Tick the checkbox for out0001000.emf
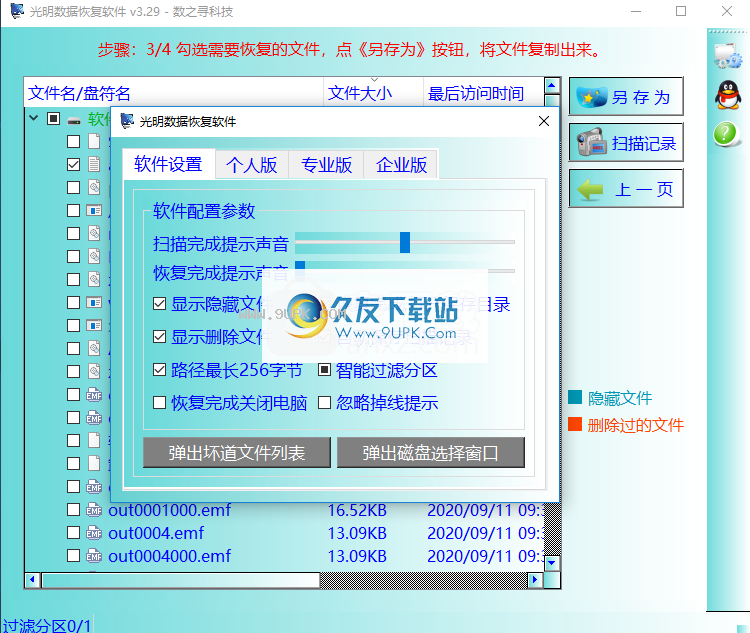Image resolution: width=750 pixels, height=633 pixels. [73, 510]
